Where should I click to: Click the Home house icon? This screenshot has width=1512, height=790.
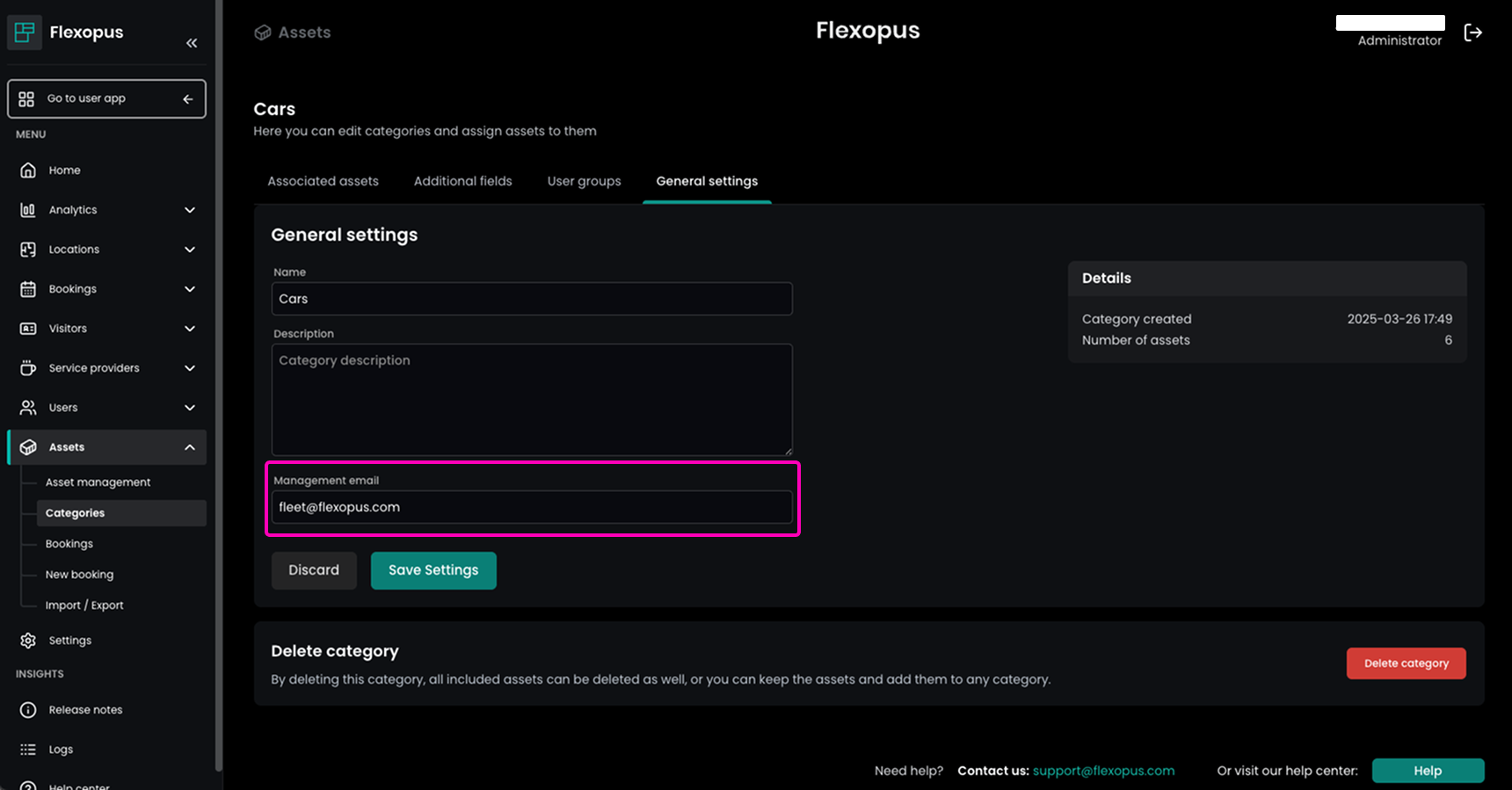28,170
